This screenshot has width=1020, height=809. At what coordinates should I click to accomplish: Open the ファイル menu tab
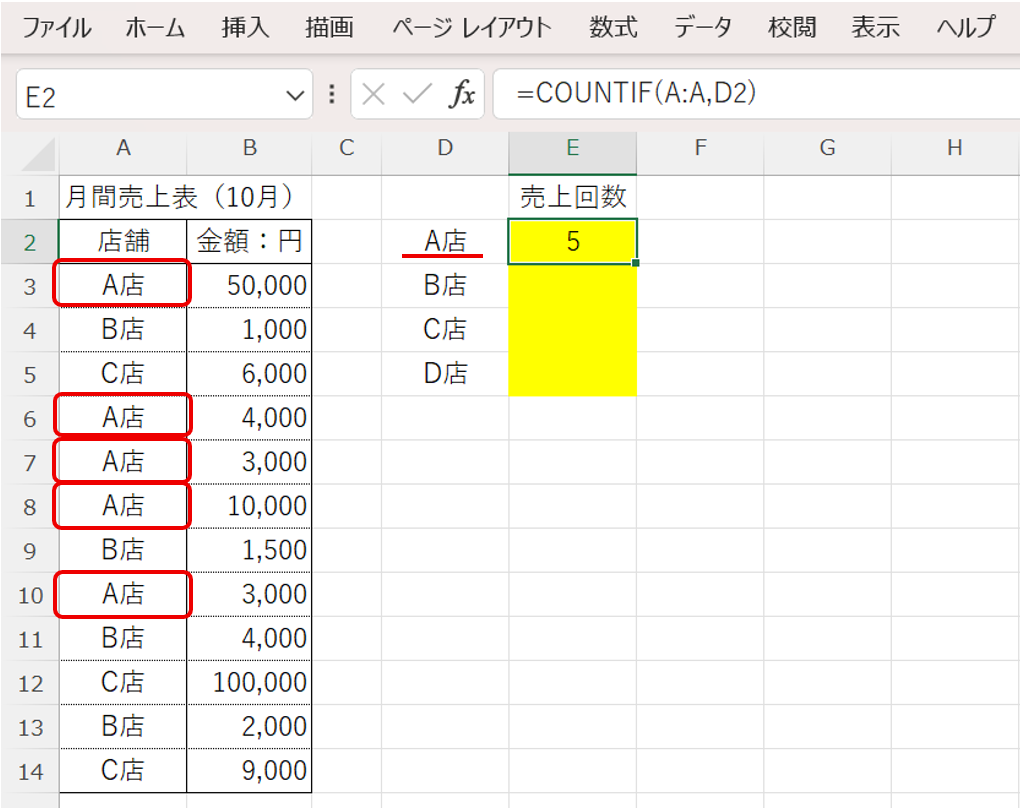56,27
